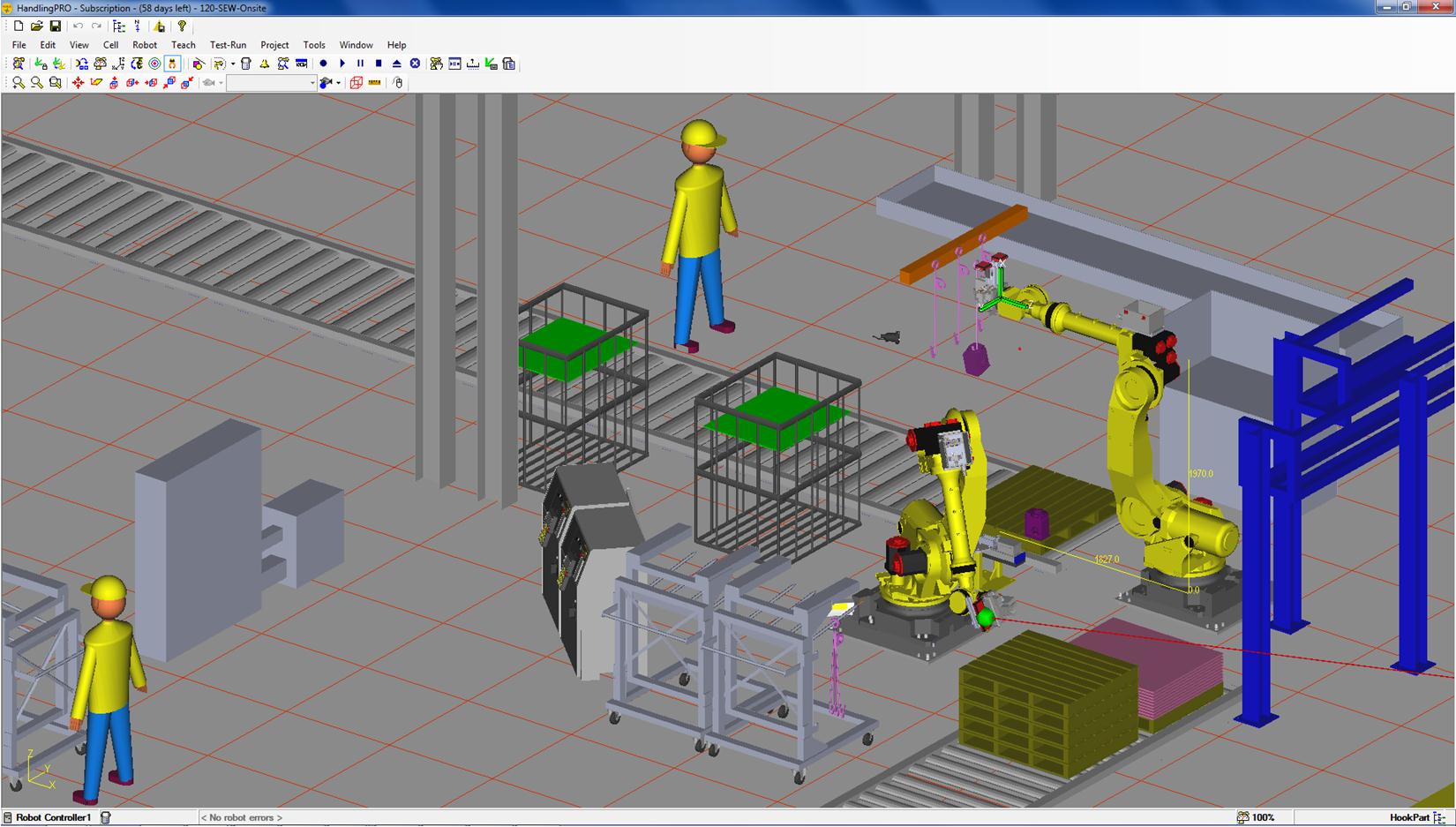Save the workcell with the floppy disk icon

point(55,26)
